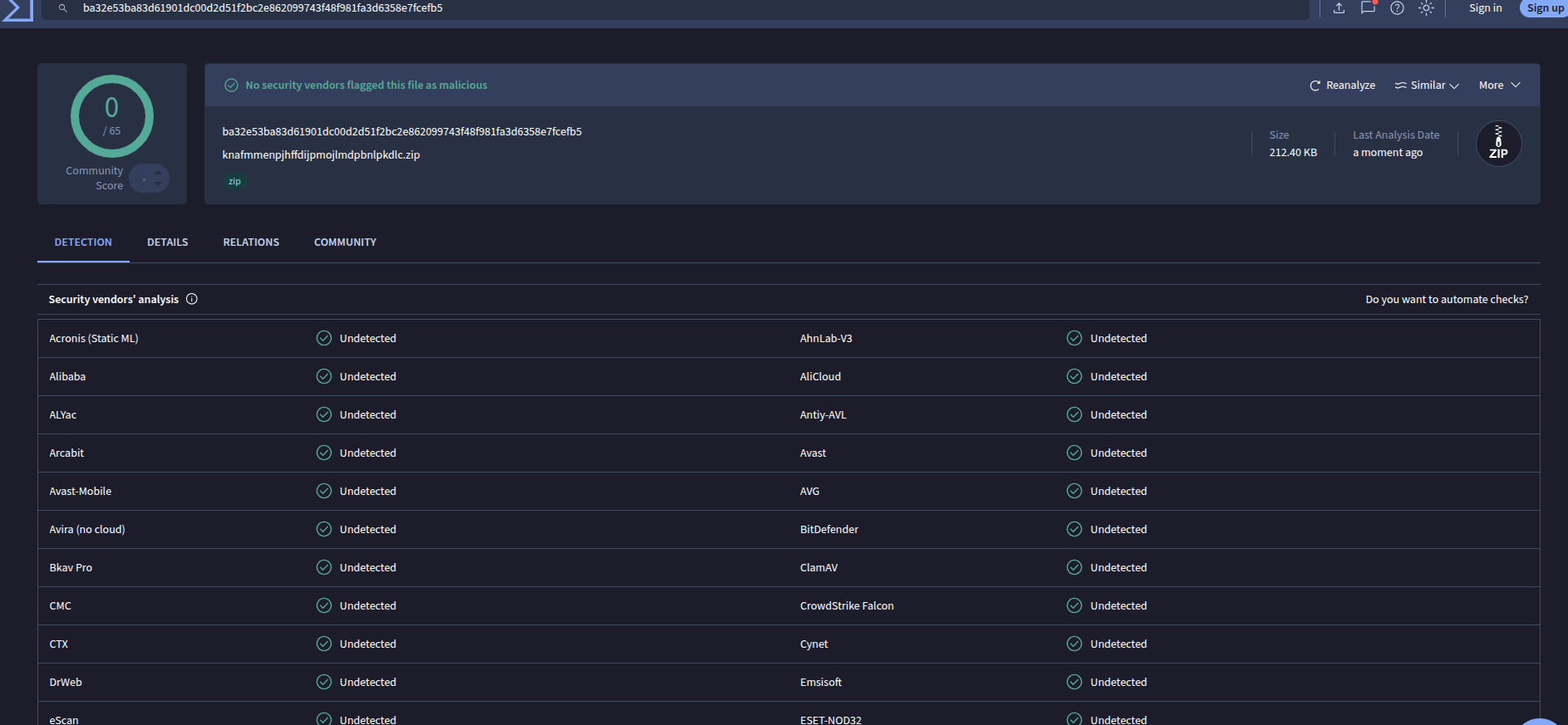The image size is (1568, 725).
Task: Click the Emsisoft vendor name
Action: click(821, 683)
